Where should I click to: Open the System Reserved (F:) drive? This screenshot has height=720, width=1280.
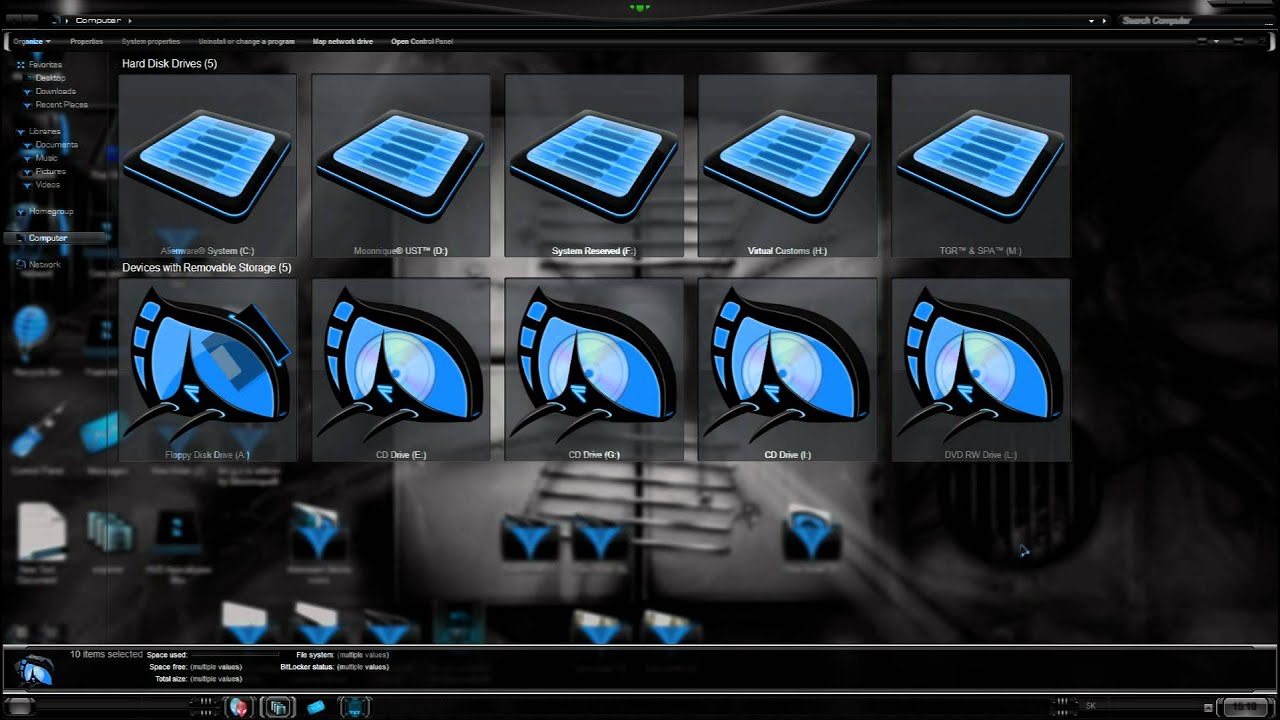click(594, 166)
